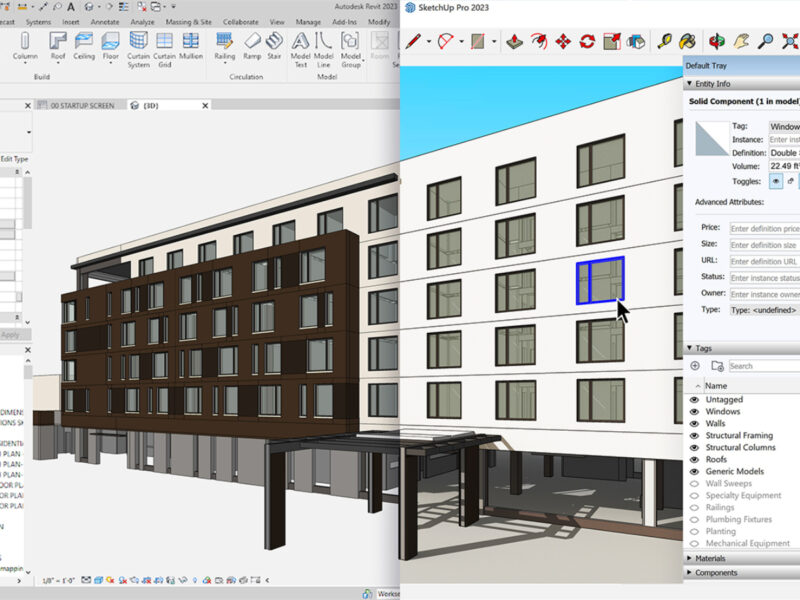Viewport: 800px width, 600px height.
Task: Select SketchUp Push/Pull tool
Action: pos(513,42)
